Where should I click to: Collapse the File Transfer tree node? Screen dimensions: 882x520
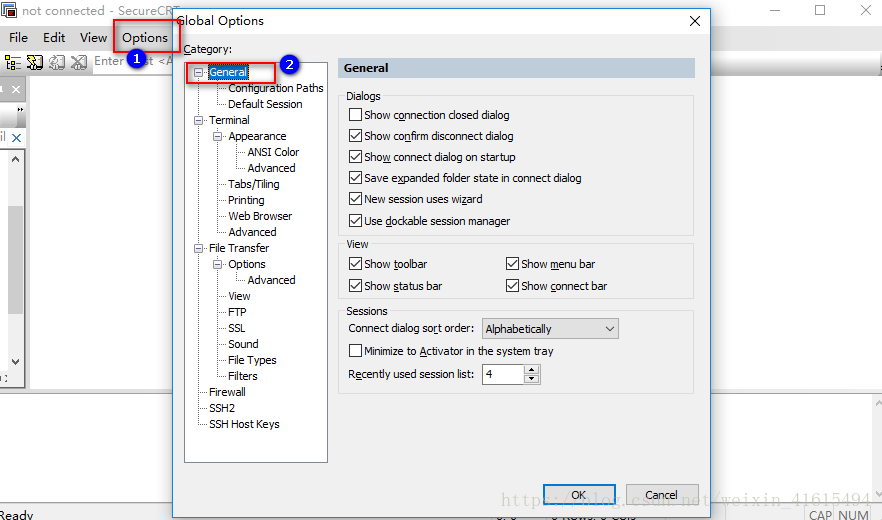pyautogui.click(x=198, y=248)
